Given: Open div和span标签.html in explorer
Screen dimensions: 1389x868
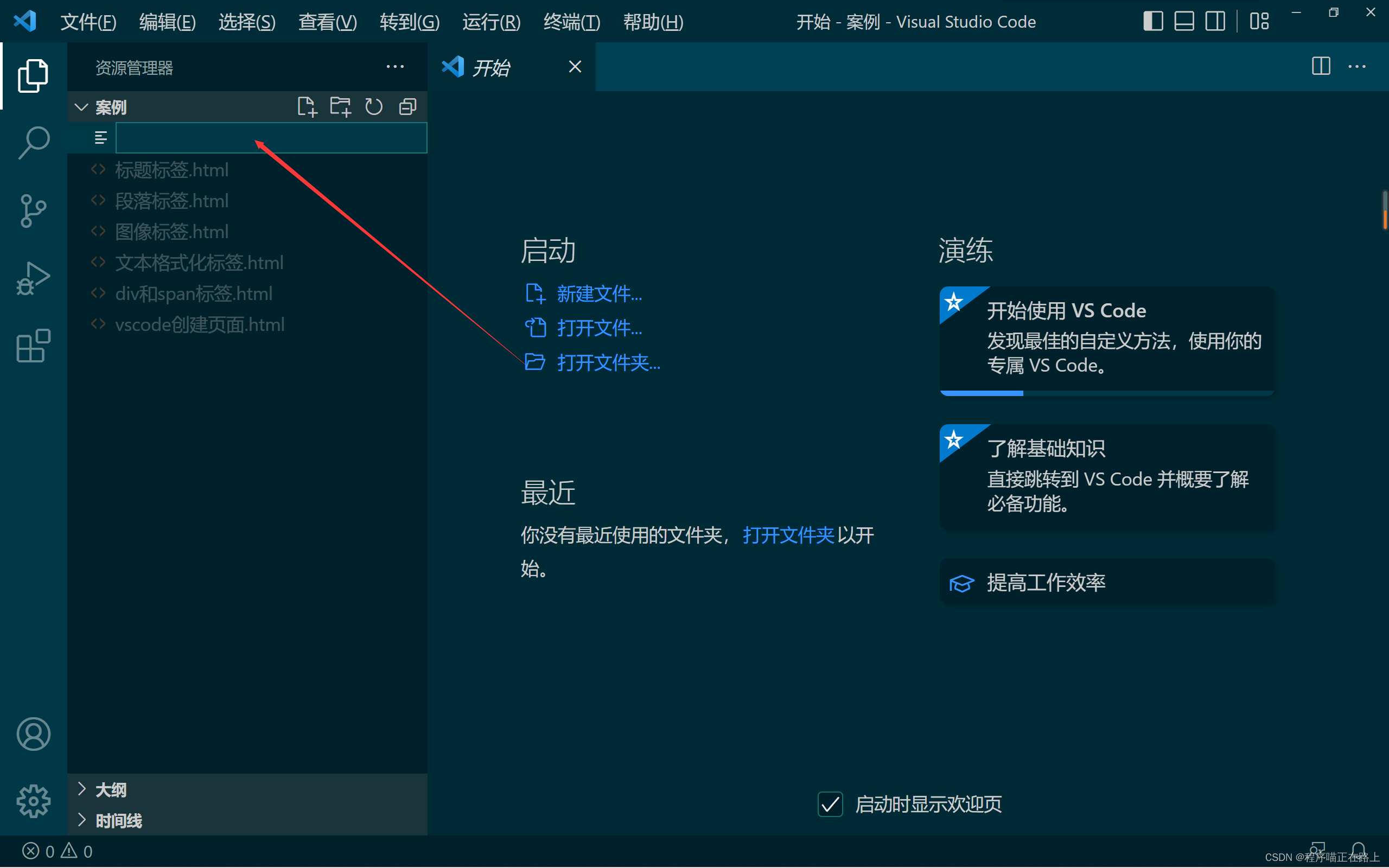Looking at the screenshot, I should pyautogui.click(x=247, y=293).
